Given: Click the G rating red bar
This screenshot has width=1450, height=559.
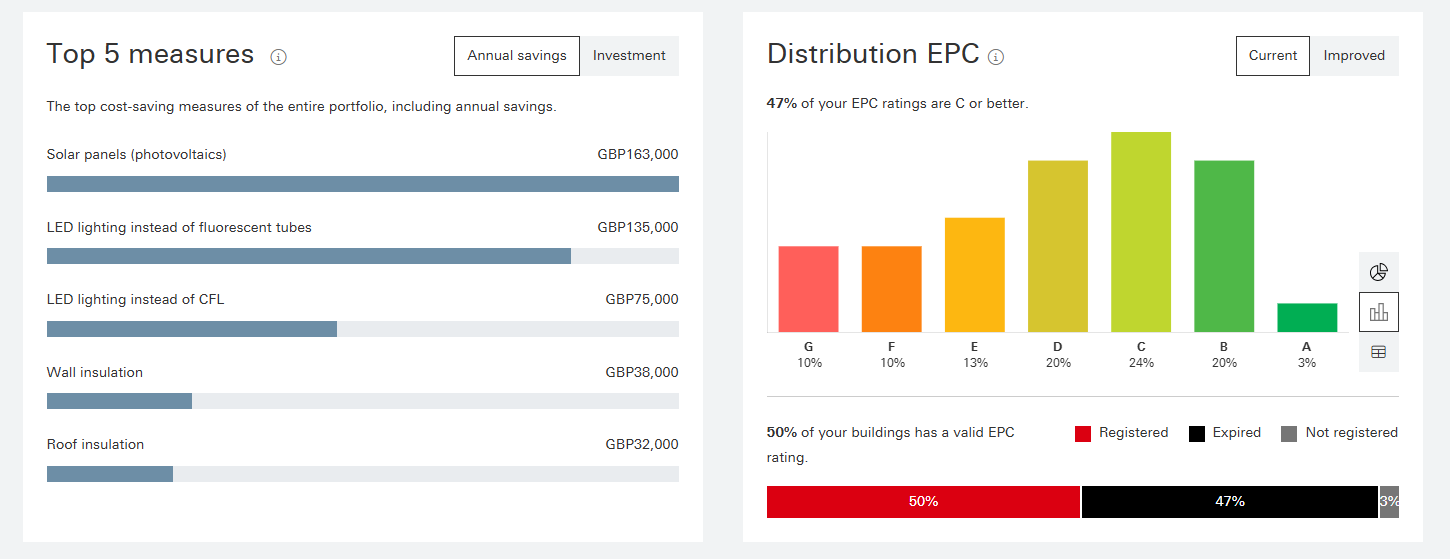Looking at the screenshot, I should [808, 289].
